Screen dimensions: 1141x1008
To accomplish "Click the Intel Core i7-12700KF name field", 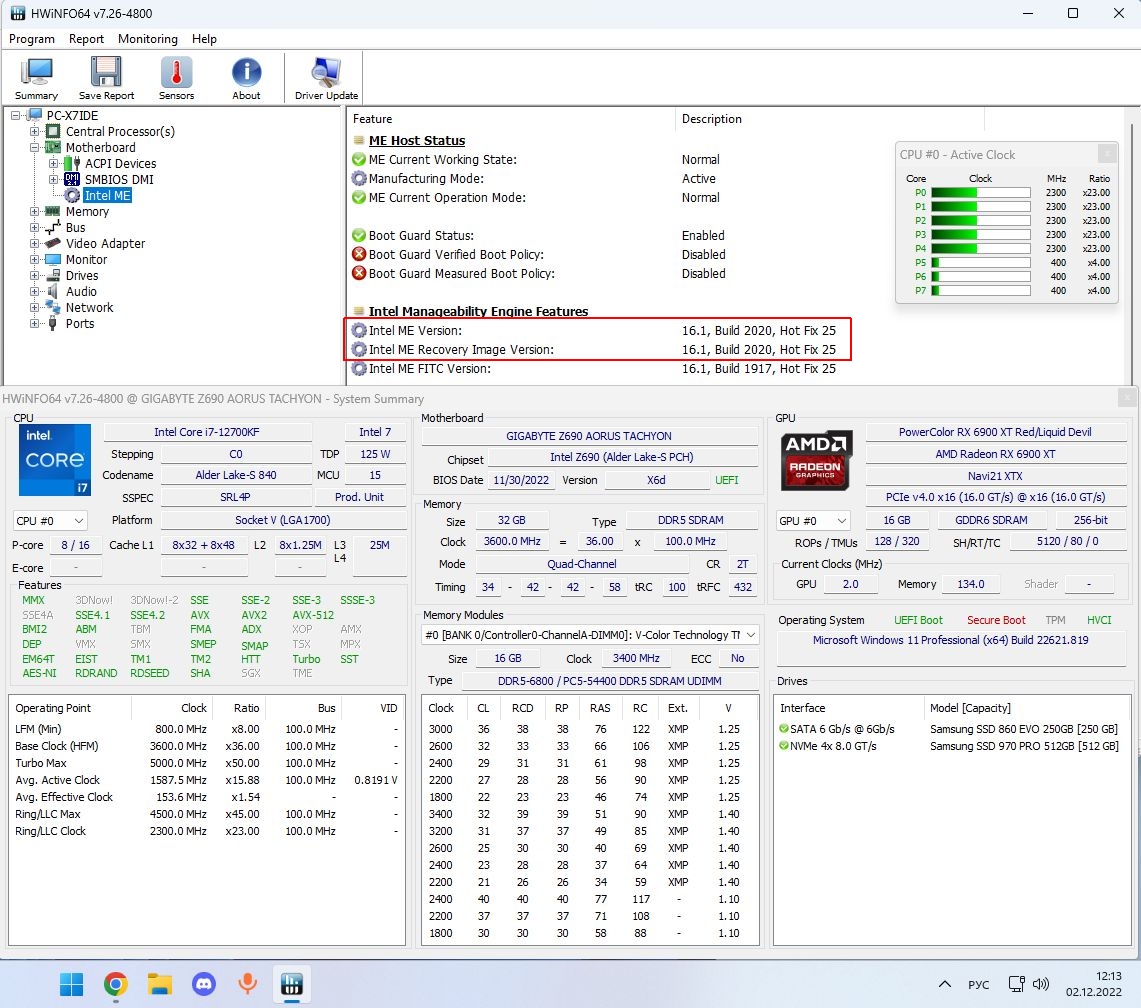I will (207, 432).
